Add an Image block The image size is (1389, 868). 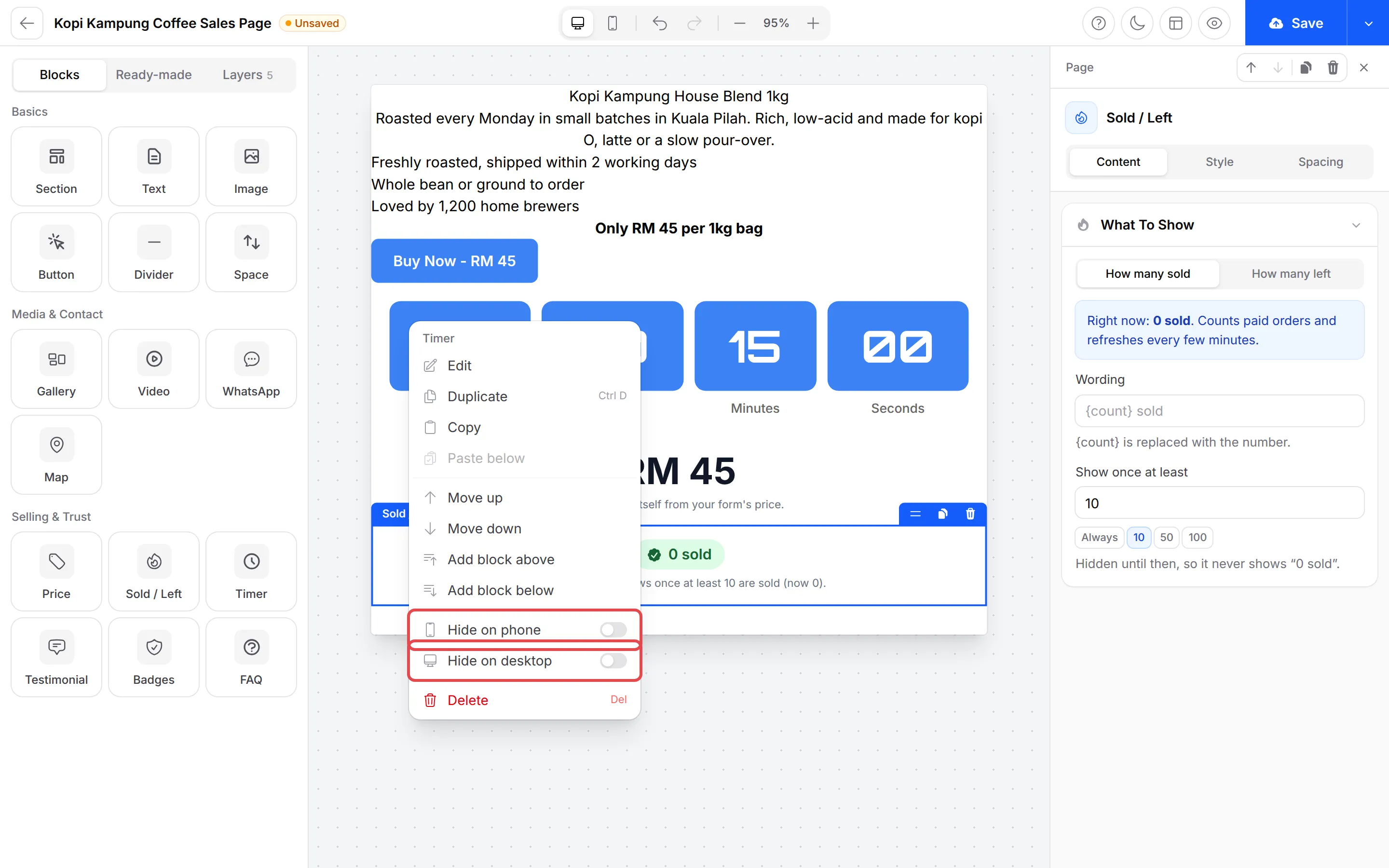click(251, 166)
